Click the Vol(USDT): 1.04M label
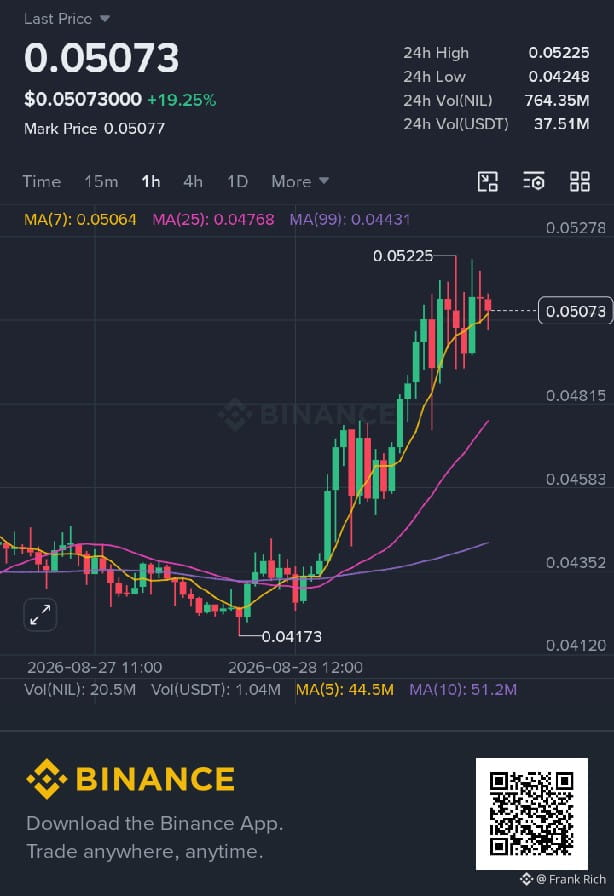The image size is (614, 896). click(x=216, y=690)
